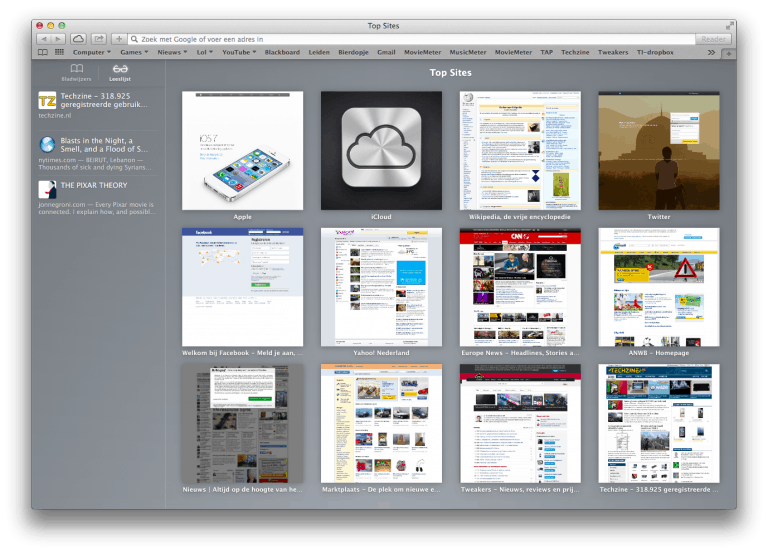This screenshot has width=768, height=553.
Task: Go back with the back arrow
Action: click(44, 39)
